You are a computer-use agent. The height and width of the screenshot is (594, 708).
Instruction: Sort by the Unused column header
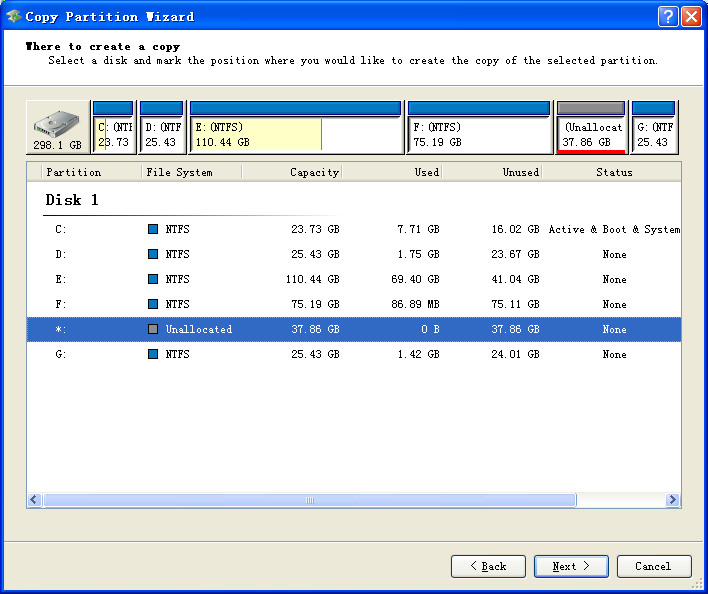pos(493,172)
